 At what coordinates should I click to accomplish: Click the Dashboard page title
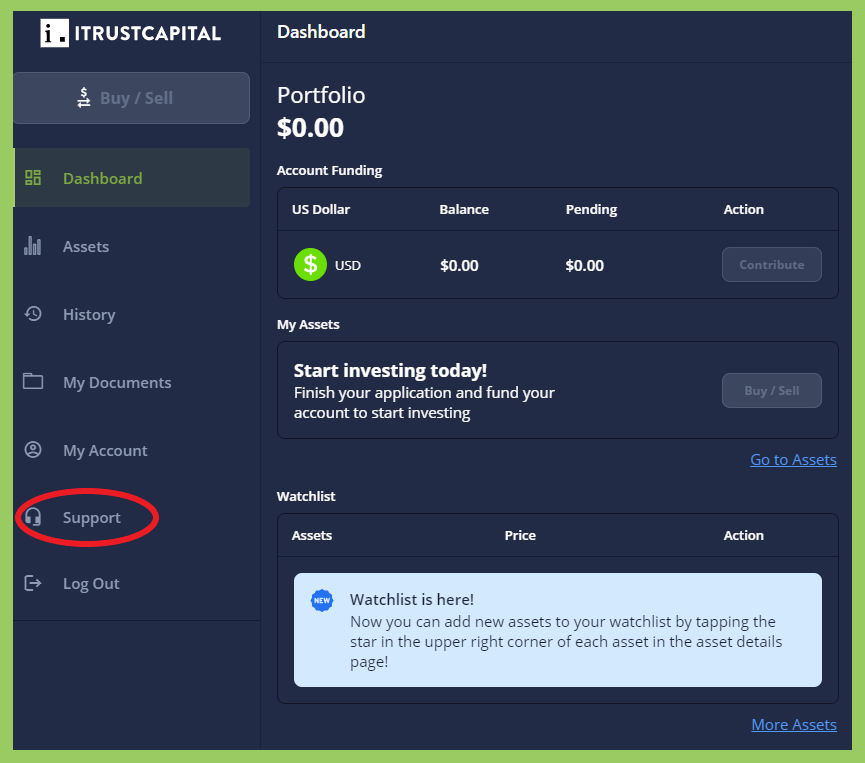(x=321, y=32)
